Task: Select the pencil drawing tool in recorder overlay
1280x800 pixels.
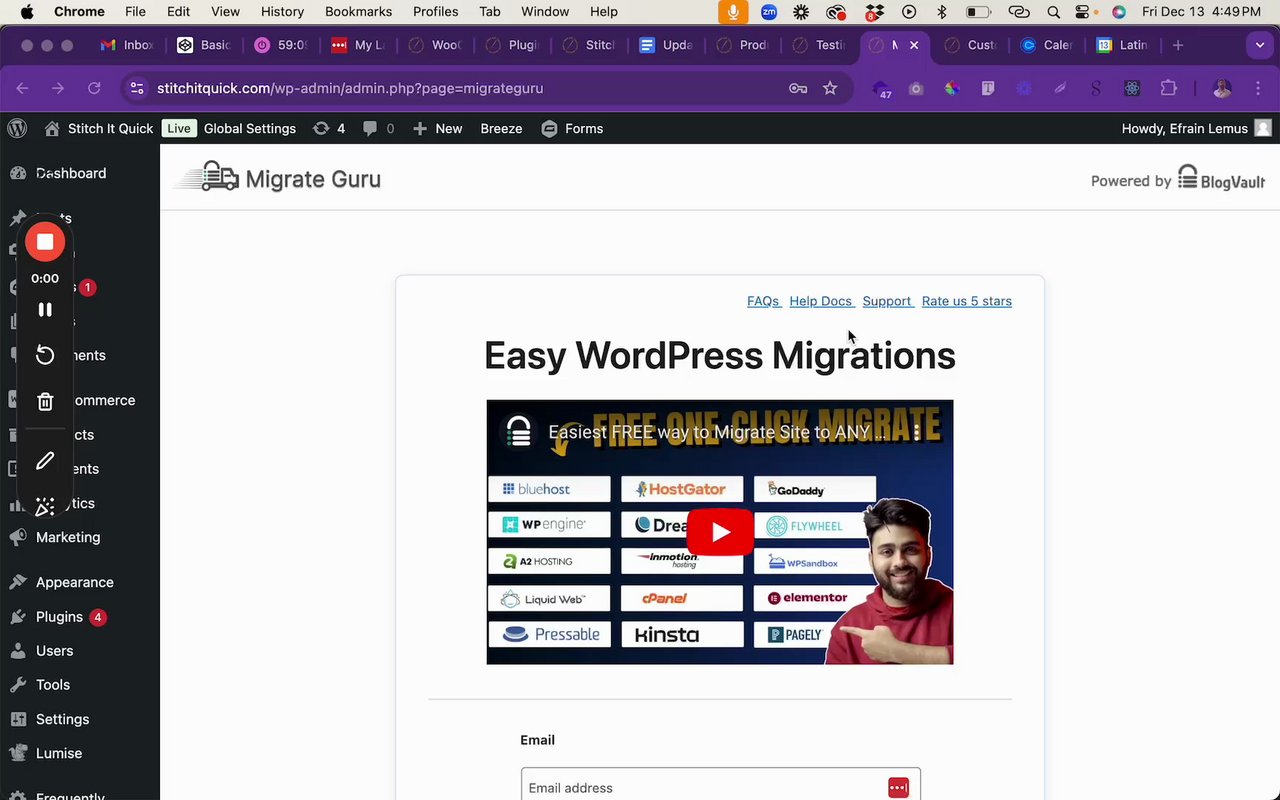Action: coord(45,461)
